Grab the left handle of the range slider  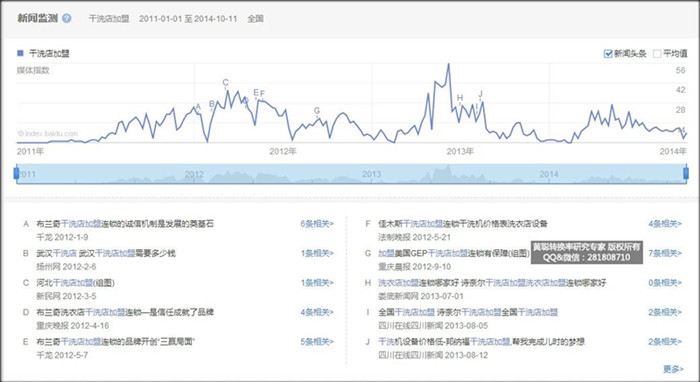click(x=17, y=173)
